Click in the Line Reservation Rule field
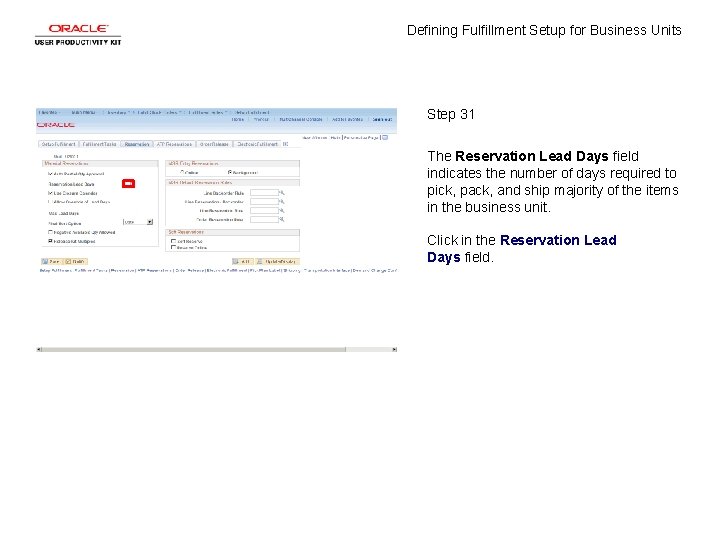Viewport: 720px width, 540px height. tap(264, 210)
